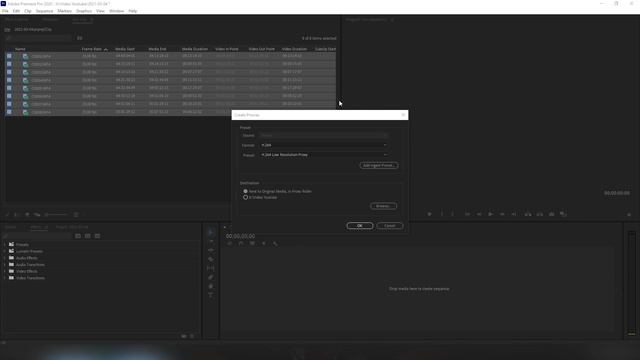Click the Add Ingest Preset button

click(x=379, y=165)
